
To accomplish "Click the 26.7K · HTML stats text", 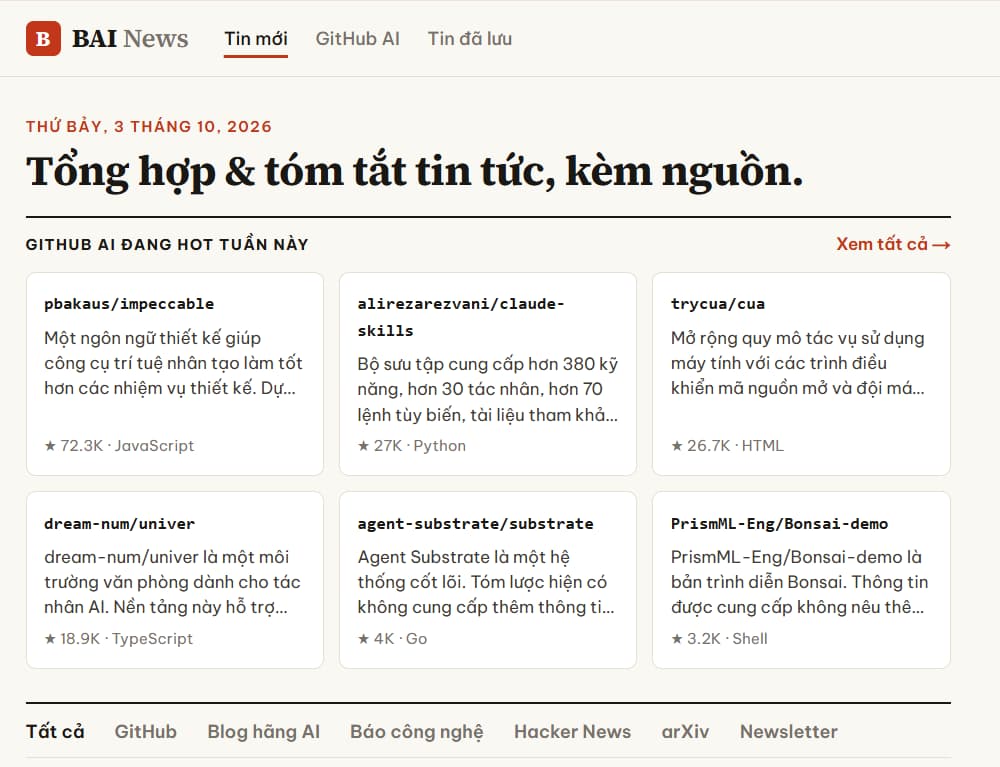I will coord(727,446).
